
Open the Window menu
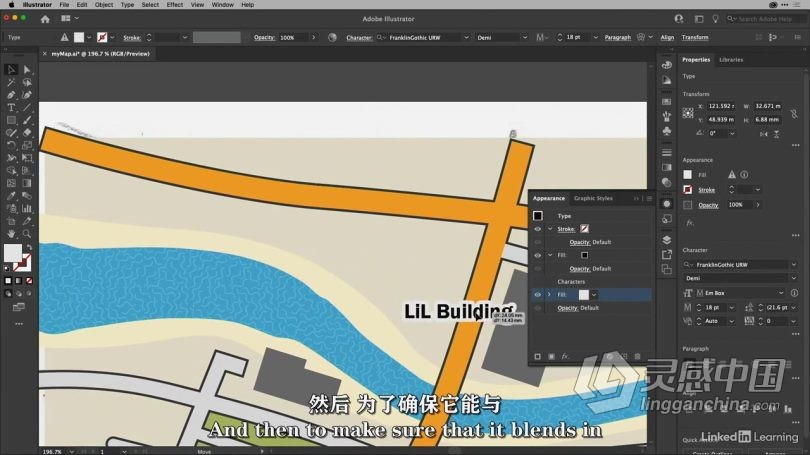point(223,5)
